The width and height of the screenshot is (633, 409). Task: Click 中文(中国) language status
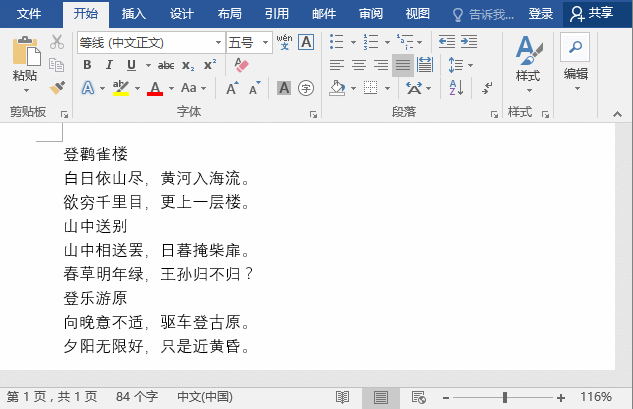coord(205,397)
